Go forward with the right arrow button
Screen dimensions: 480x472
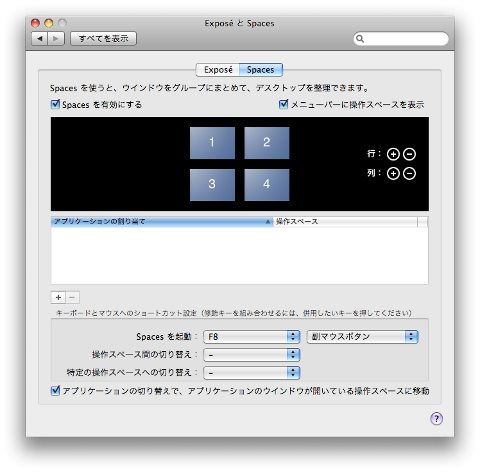coord(56,39)
